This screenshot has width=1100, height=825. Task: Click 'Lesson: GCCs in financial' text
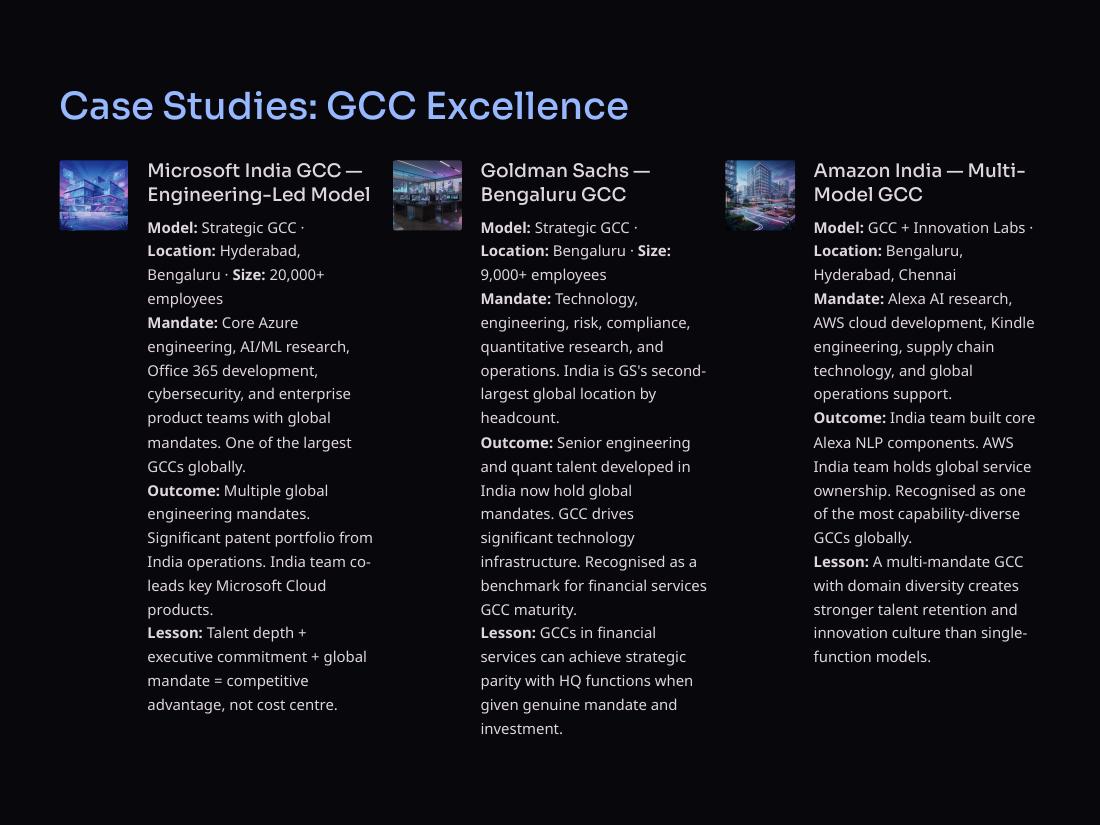[x=568, y=633]
